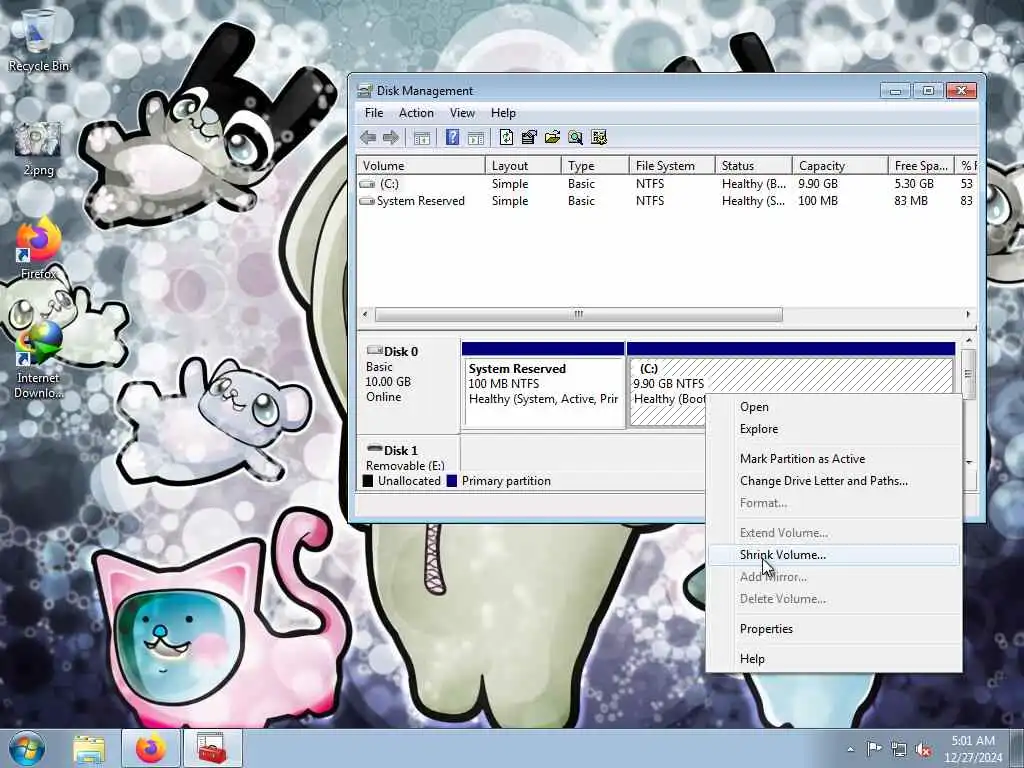Open Internet Download Manager desktop shortcut
1024x768 pixels.
pos(39,360)
